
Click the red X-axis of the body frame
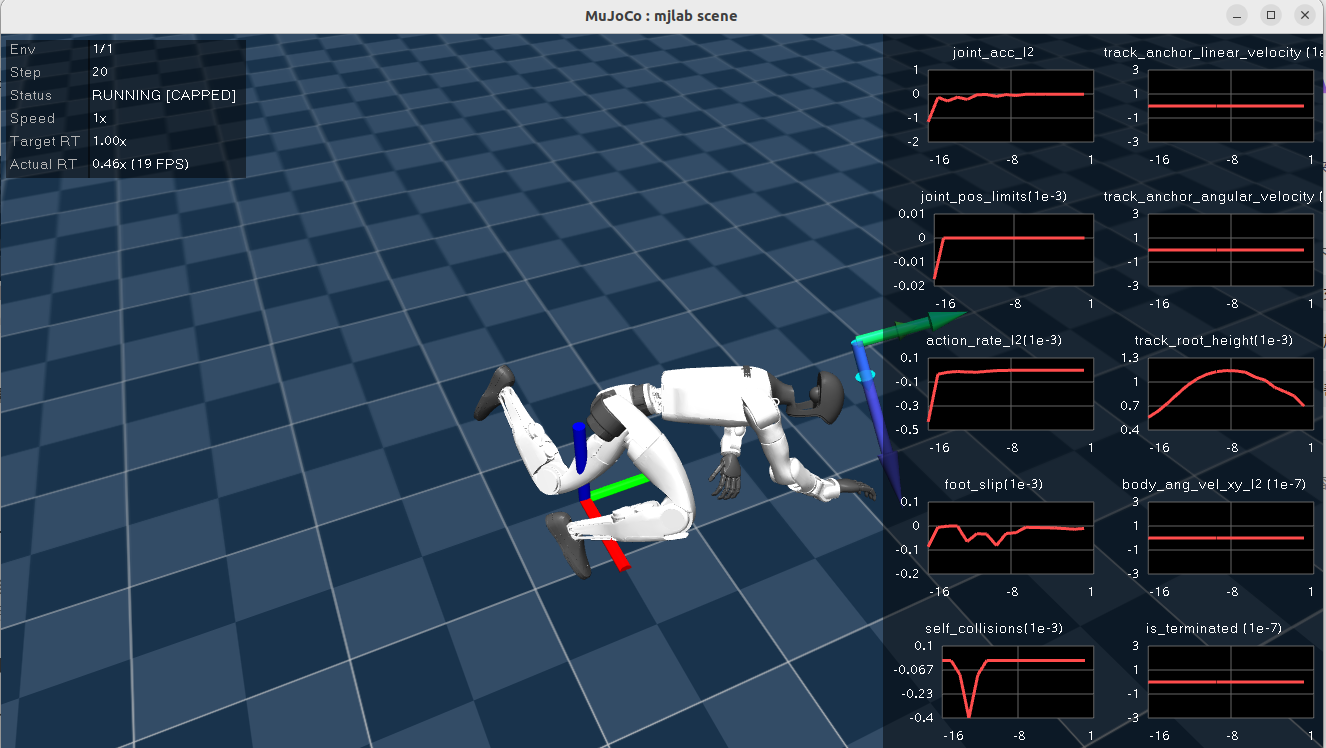click(x=606, y=535)
